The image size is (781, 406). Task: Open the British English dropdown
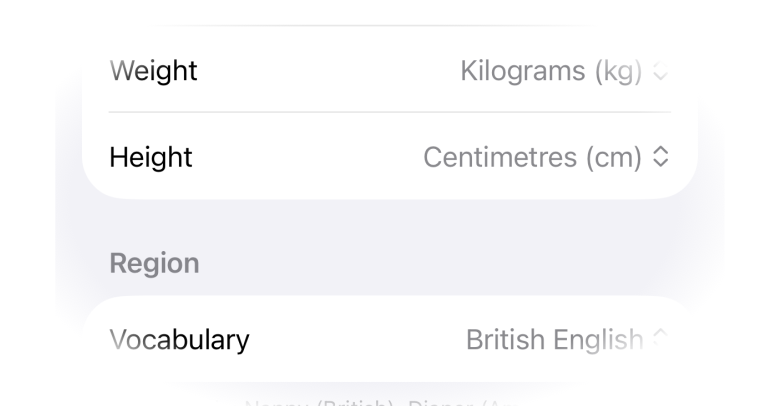[554, 340]
